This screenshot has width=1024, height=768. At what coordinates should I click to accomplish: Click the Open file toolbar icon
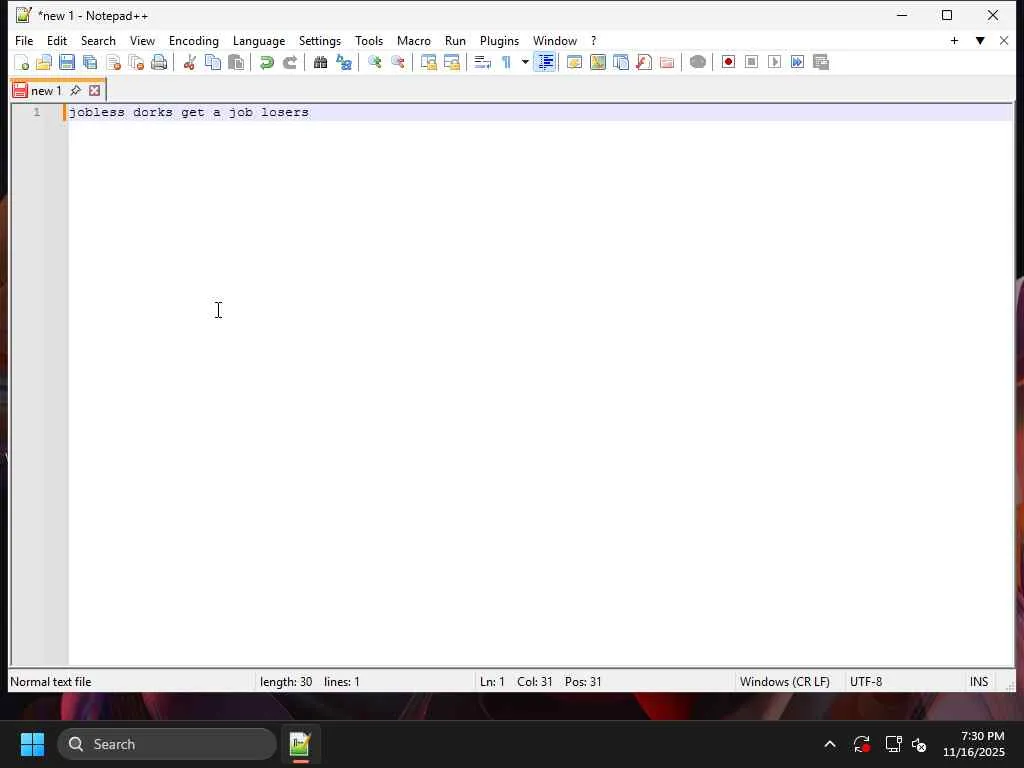pos(44,62)
